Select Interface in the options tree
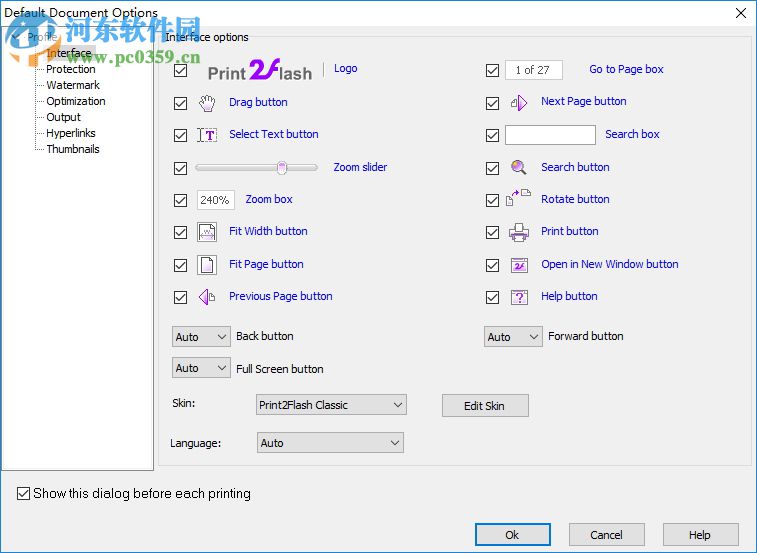The image size is (757, 553). click(69, 53)
